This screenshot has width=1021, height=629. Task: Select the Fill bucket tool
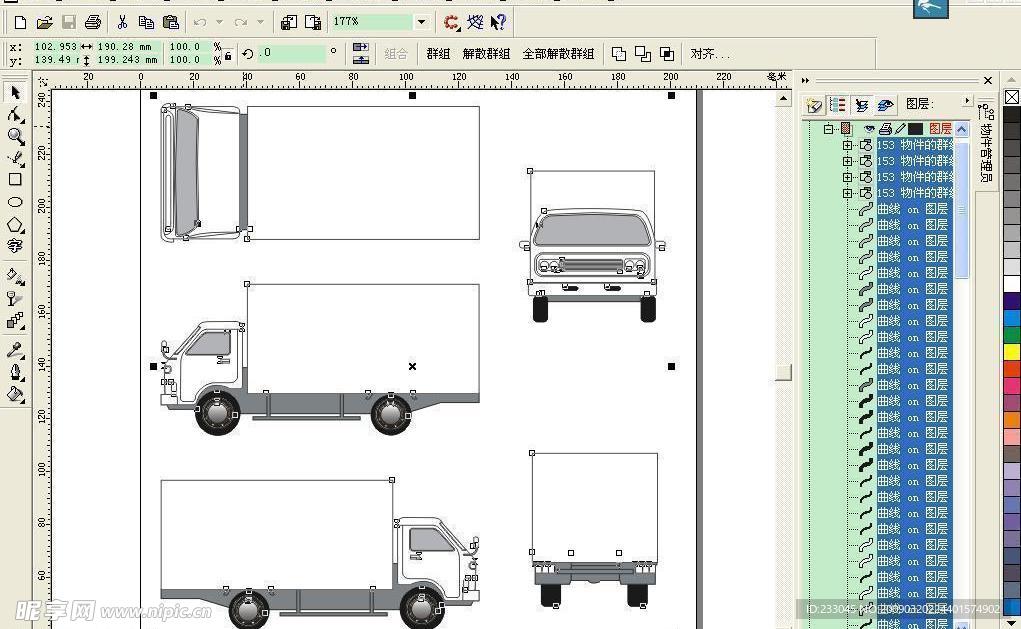point(15,395)
